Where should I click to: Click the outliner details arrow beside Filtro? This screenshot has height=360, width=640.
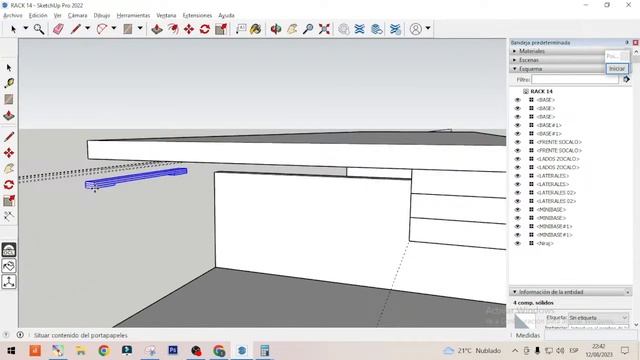[x=626, y=80]
